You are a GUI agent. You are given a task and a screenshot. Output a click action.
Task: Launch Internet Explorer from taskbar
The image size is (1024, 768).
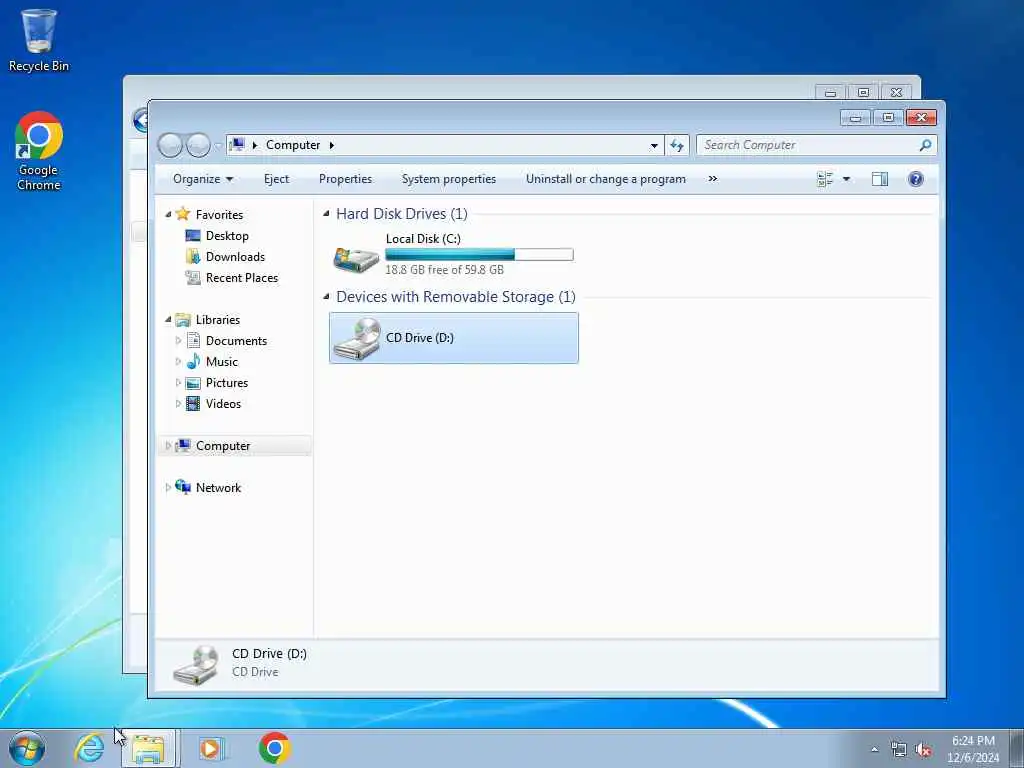89,748
